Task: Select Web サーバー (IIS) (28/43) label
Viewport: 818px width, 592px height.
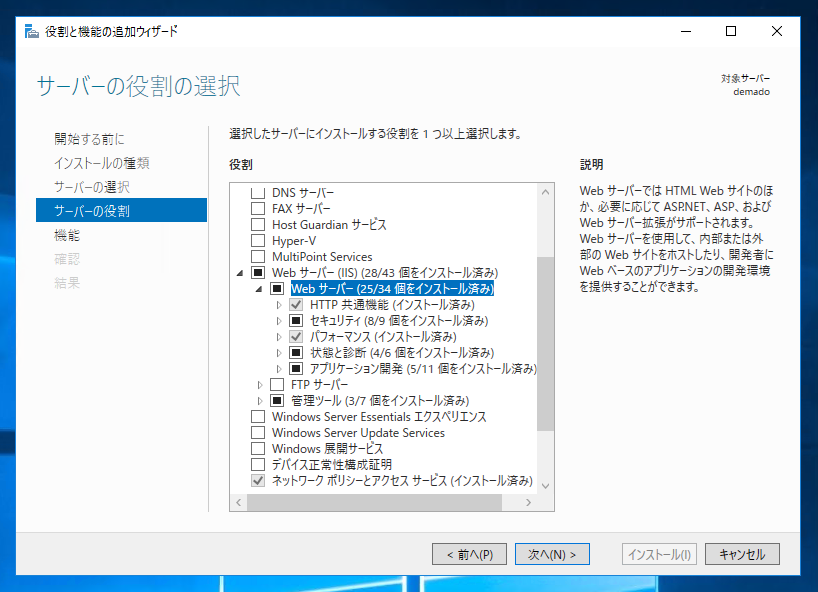Action: coord(385,273)
